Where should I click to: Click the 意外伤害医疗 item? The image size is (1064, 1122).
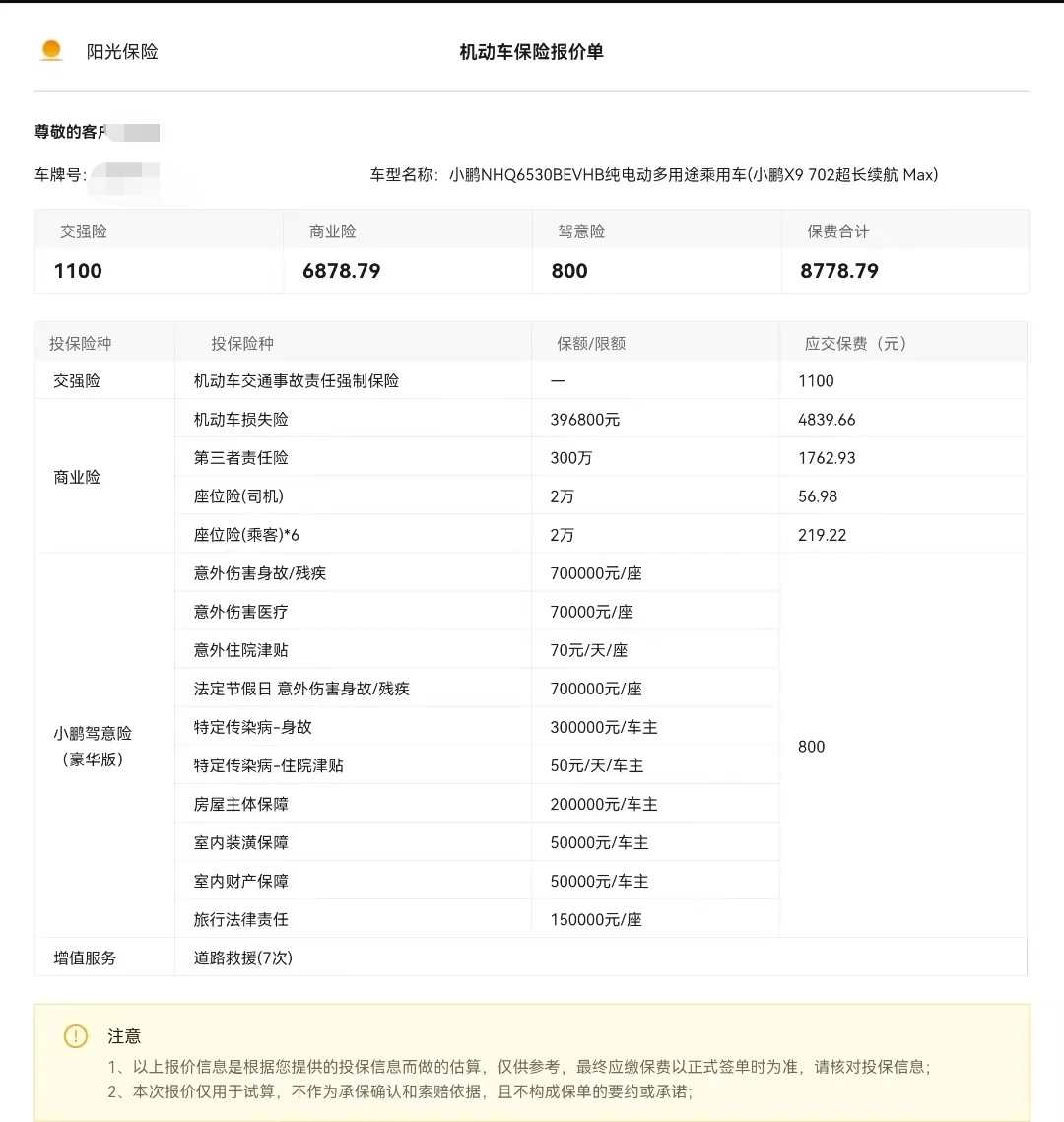click(241, 612)
